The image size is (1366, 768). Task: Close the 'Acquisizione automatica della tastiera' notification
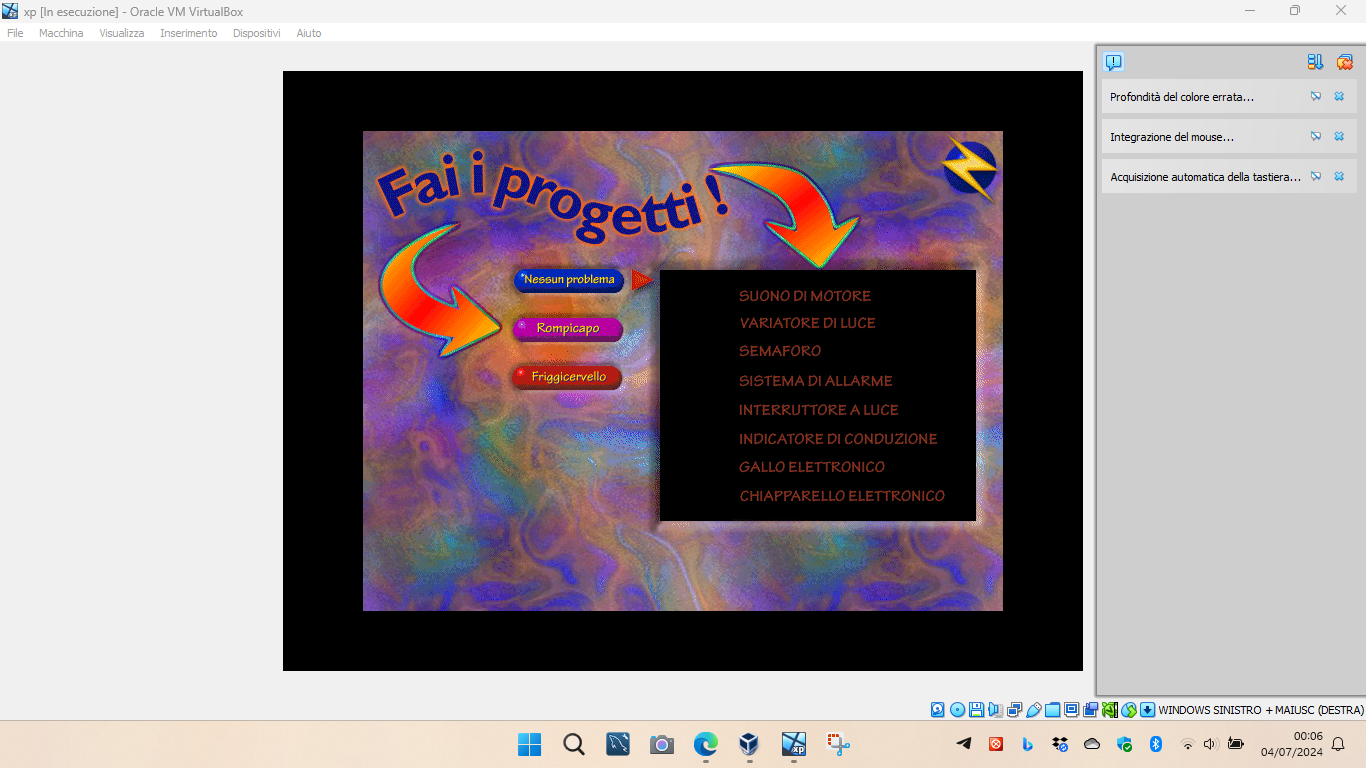point(1339,176)
